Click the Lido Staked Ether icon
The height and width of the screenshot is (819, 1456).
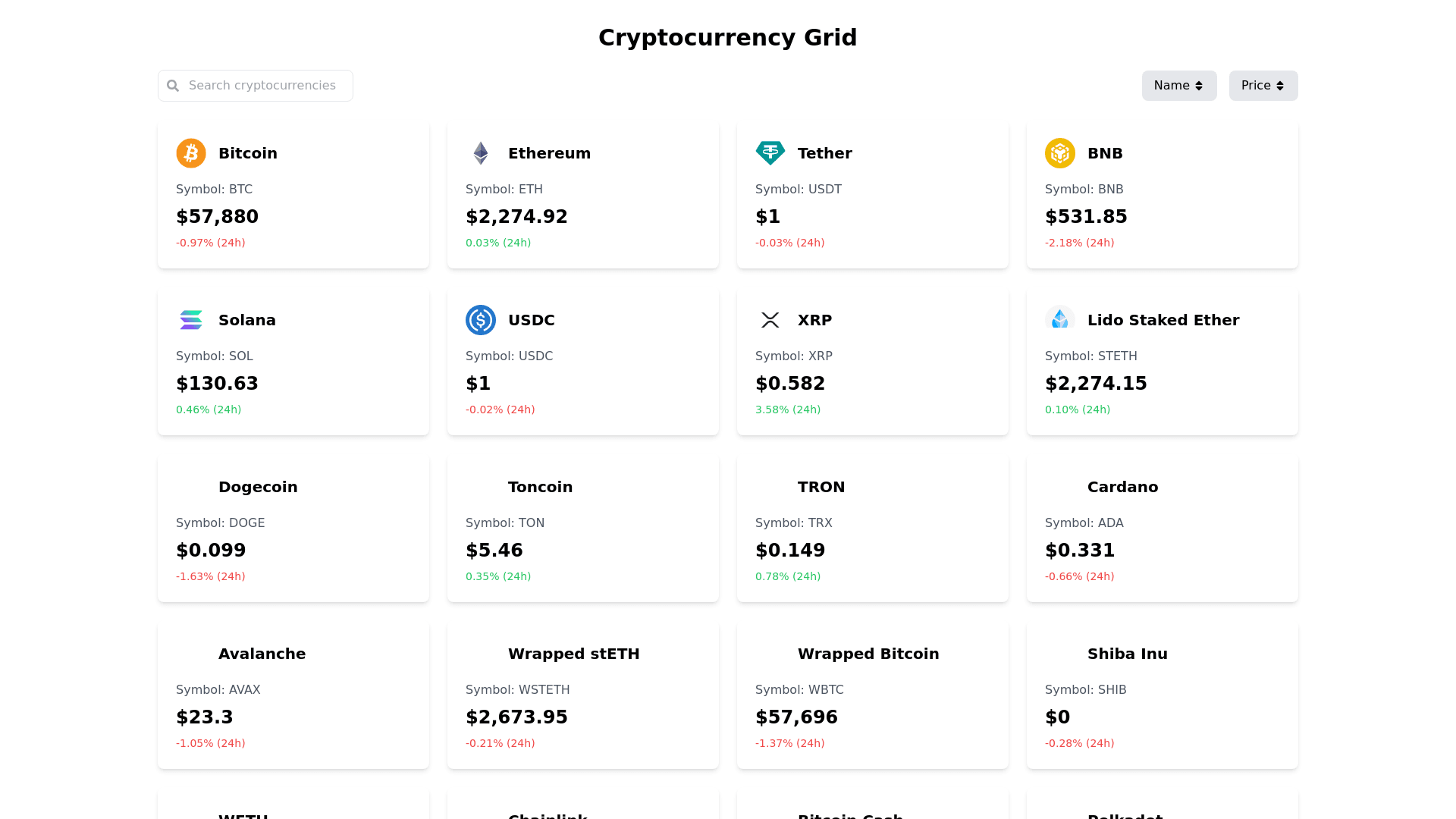[x=1060, y=320]
